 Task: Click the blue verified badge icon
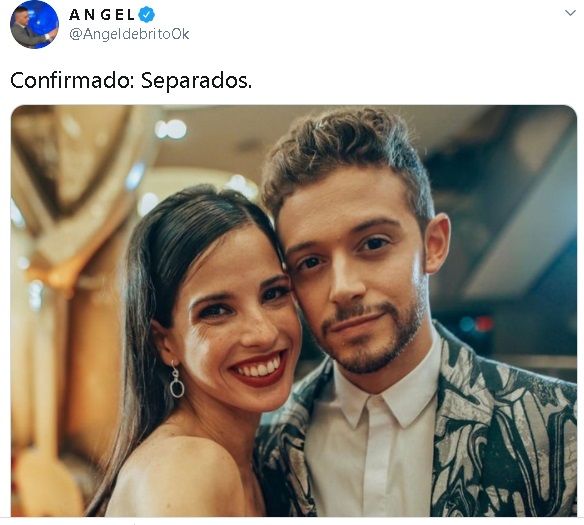(x=147, y=15)
